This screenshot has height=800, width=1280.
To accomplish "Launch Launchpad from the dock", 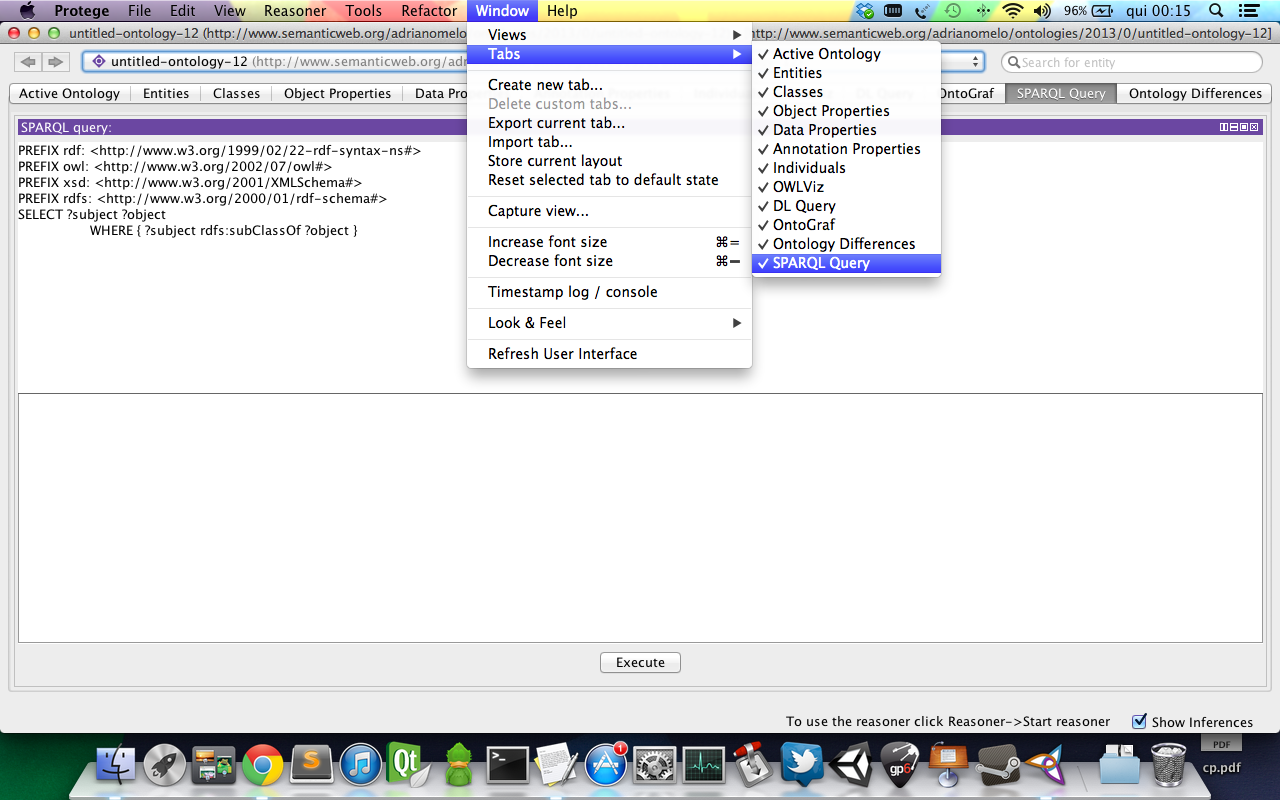I will click(165, 766).
